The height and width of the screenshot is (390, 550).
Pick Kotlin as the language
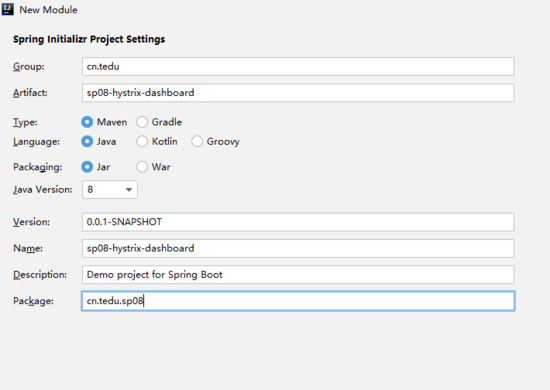142,141
